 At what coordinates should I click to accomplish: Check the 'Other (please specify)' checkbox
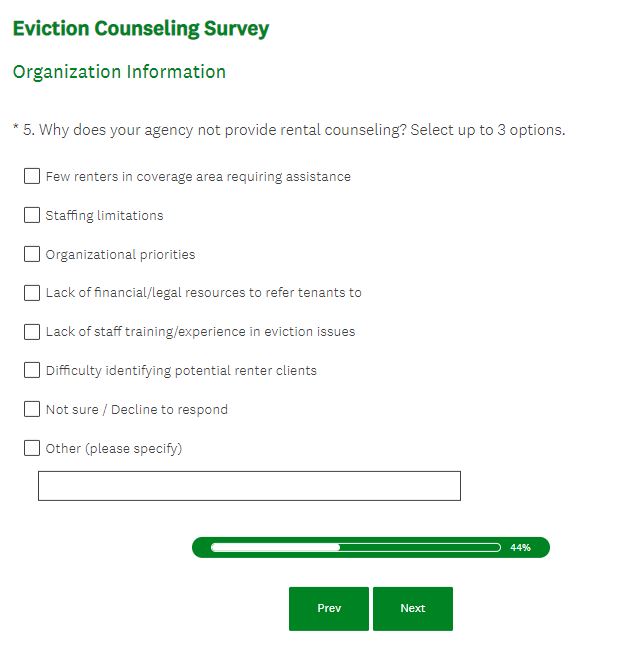pos(32,448)
